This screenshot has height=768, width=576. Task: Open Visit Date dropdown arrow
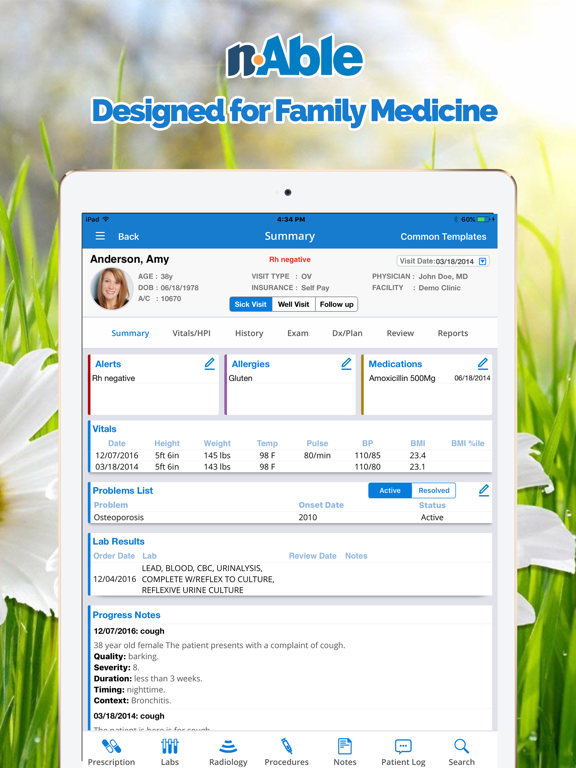pos(482,262)
